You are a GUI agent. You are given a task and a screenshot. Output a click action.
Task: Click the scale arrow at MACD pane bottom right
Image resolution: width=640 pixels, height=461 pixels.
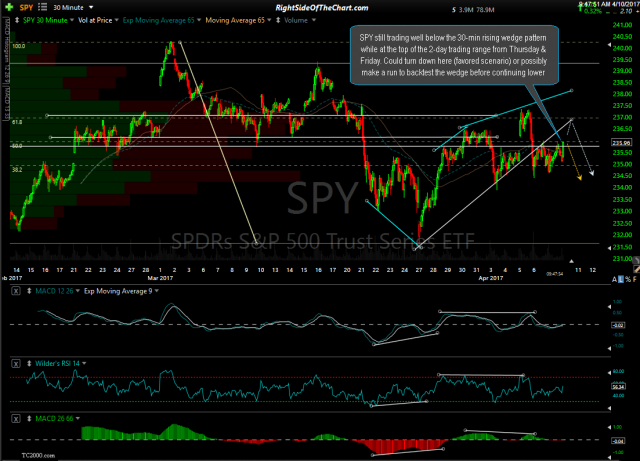coord(609,348)
